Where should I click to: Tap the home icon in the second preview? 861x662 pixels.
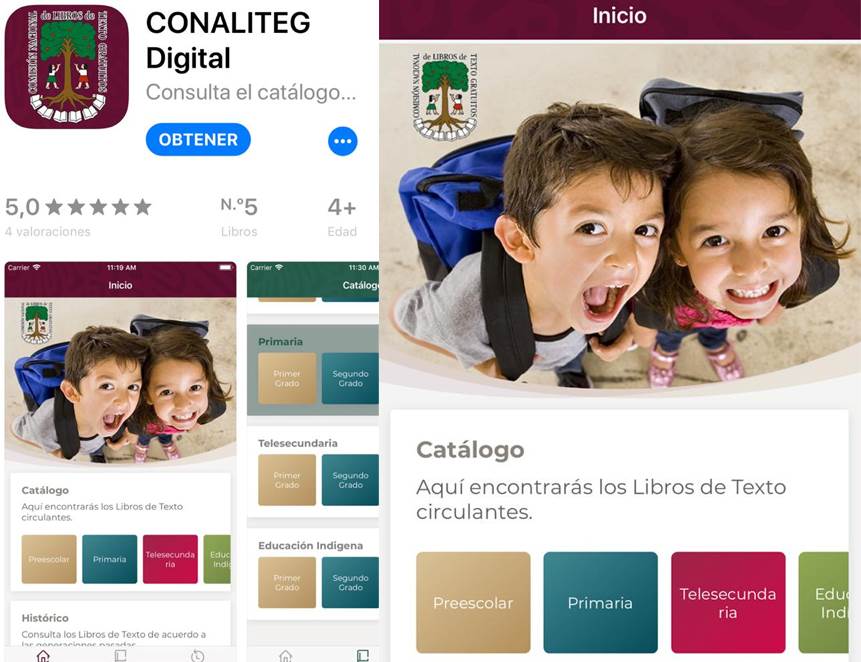(286, 655)
